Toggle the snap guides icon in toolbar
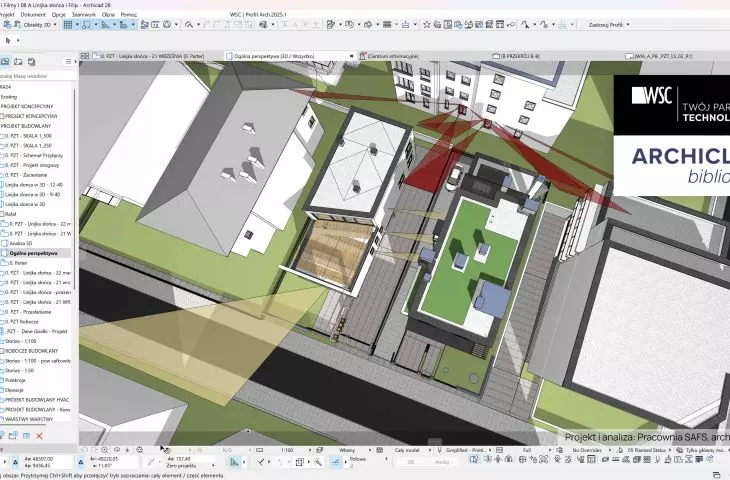The image size is (730, 480). point(86,25)
